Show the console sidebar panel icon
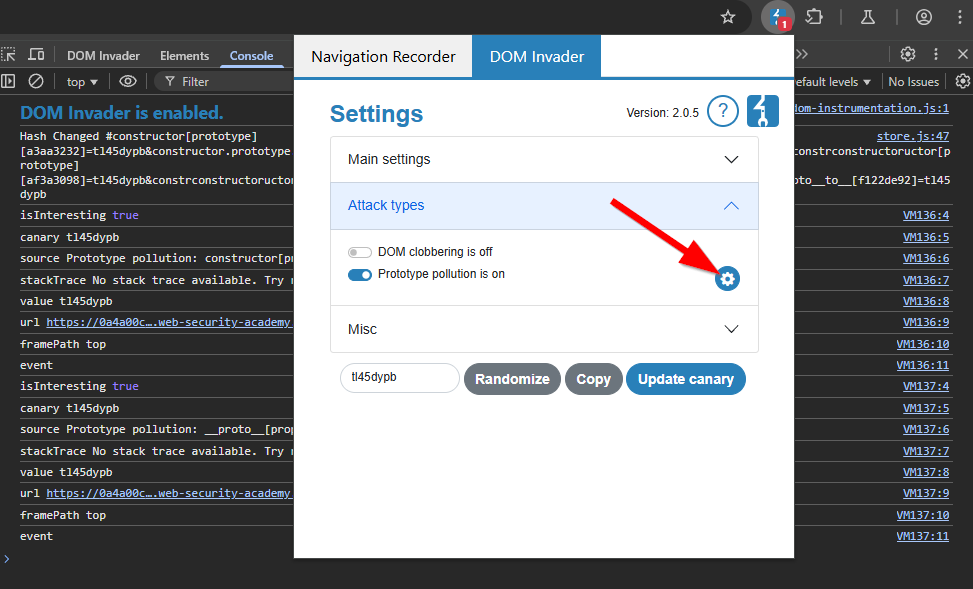Image resolution: width=973 pixels, height=589 pixels. click(x=8, y=81)
